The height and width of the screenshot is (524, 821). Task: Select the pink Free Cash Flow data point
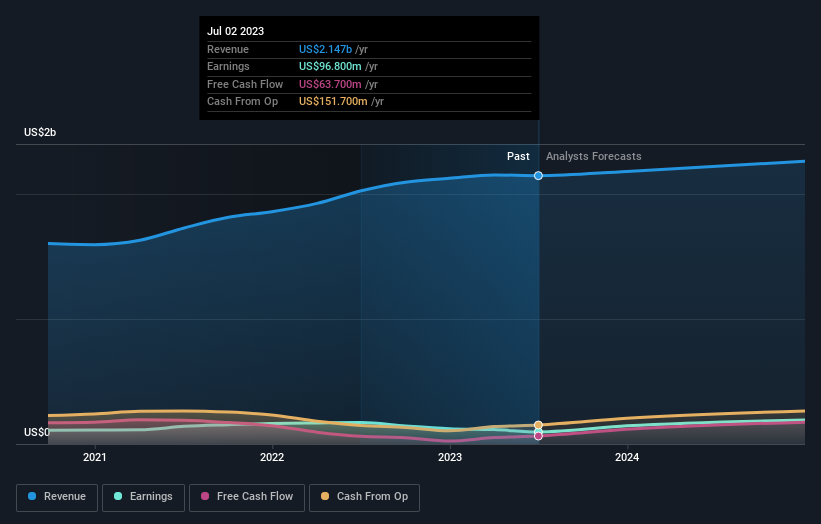point(538,436)
